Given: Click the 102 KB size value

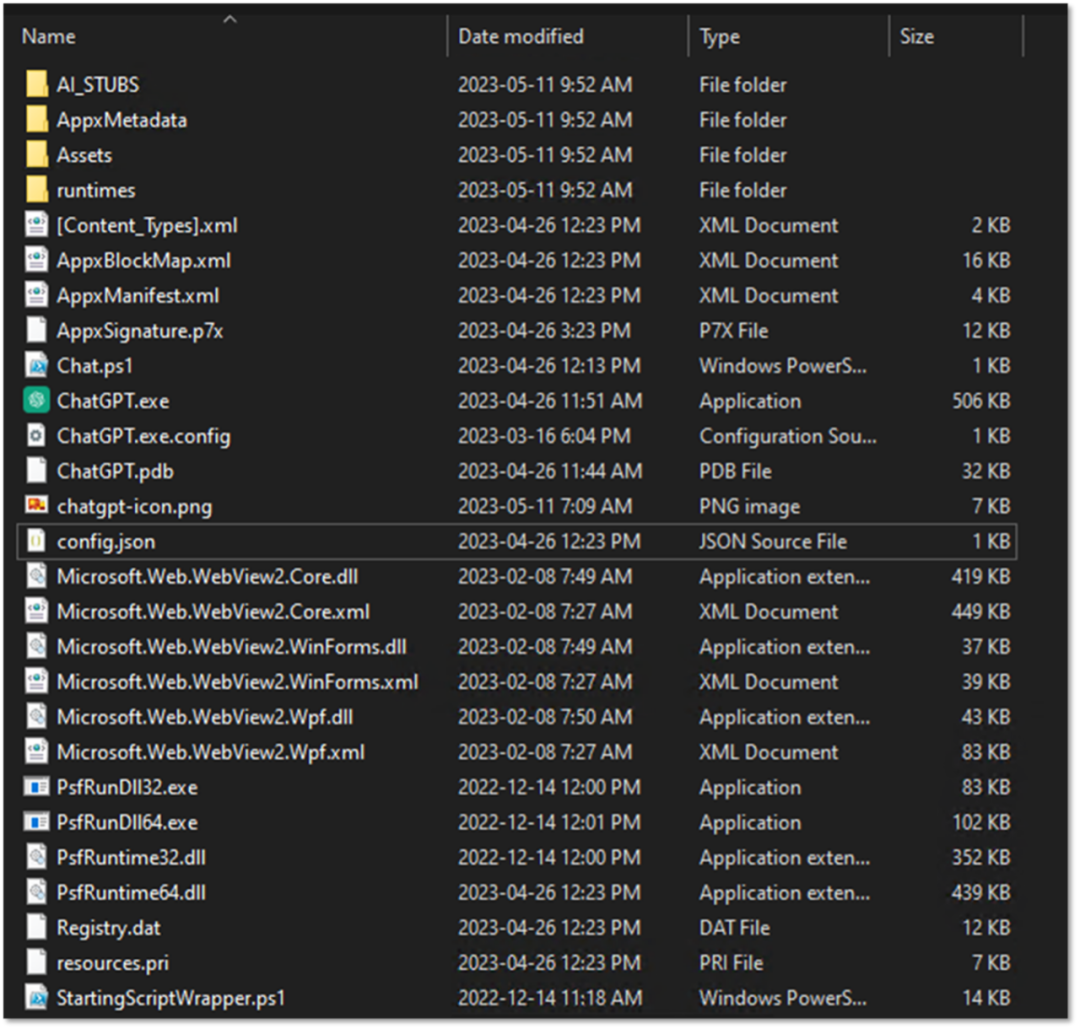Looking at the screenshot, I should [x=981, y=822].
